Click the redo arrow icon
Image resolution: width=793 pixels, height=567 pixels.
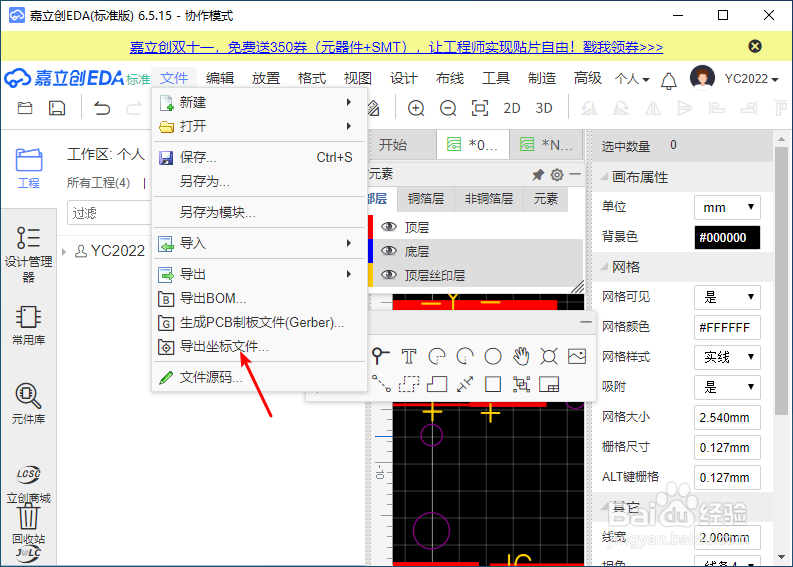tap(134, 108)
